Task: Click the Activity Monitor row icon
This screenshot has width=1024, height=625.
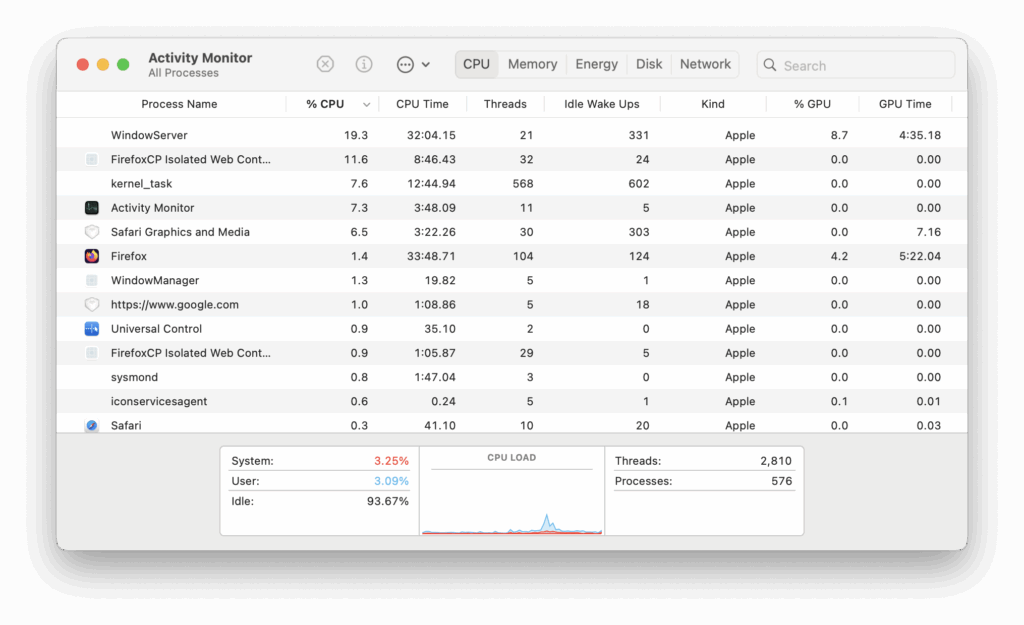Action: tap(92, 208)
